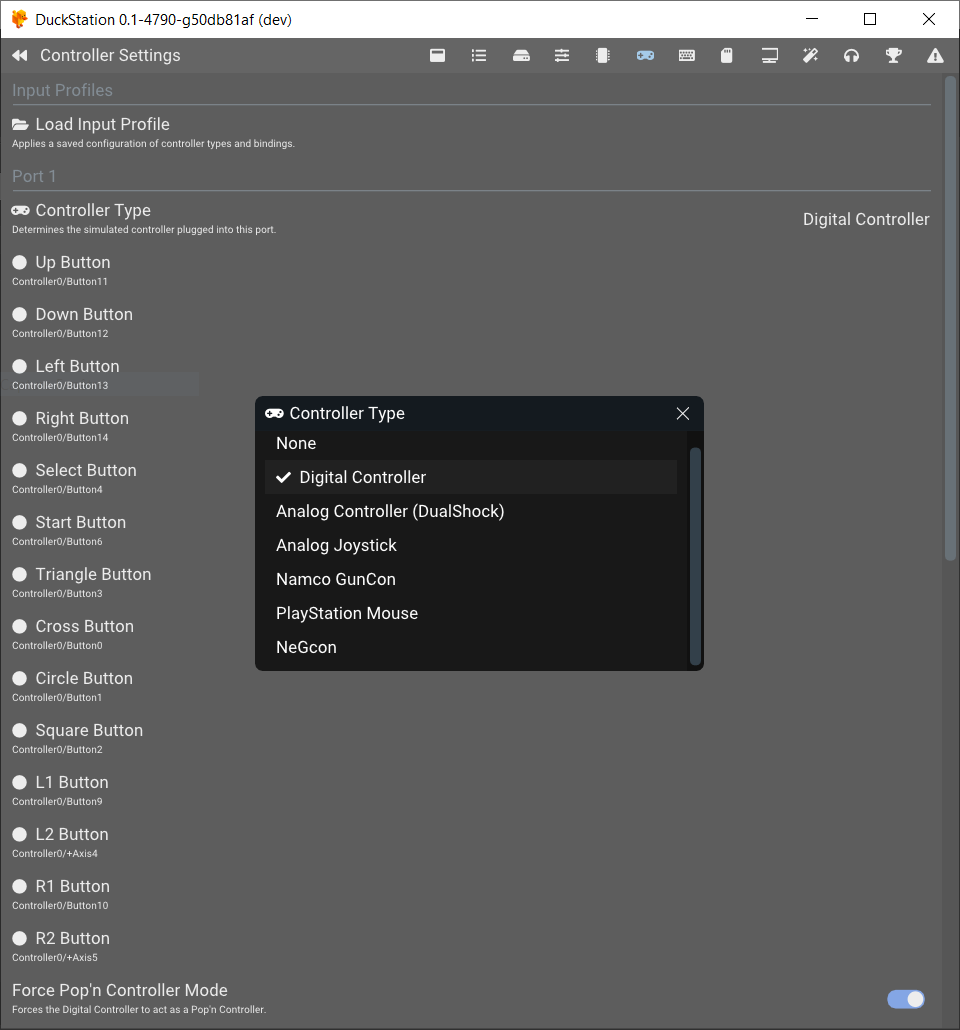Go back using the rewind arrows icon
The width and height of the screenshot is (960, 1030).
20,56
